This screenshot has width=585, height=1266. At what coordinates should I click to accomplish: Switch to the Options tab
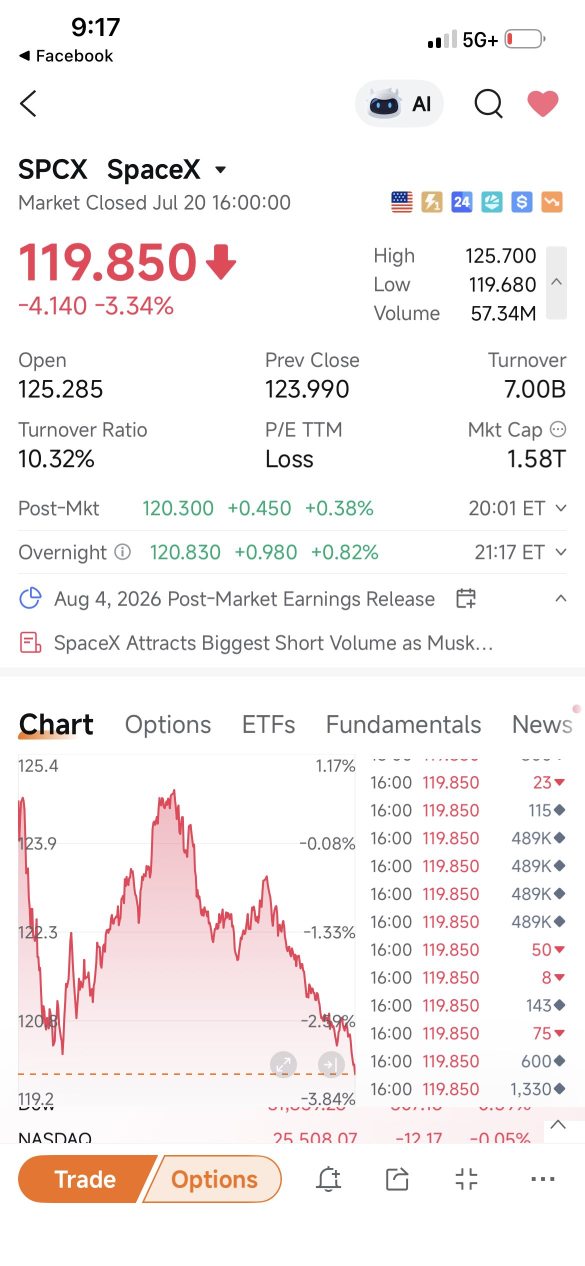pyautogui.click(x=168, y=724)
